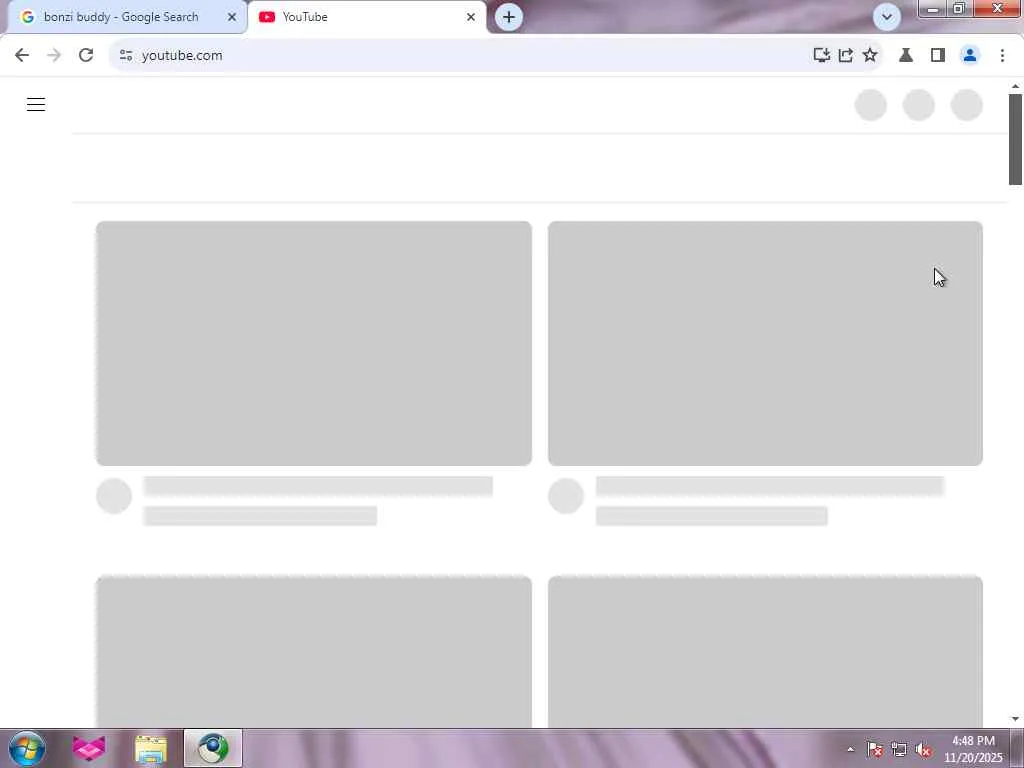The height and width of the screenshot is (768, 1024).
Task: Open the clock showing 4:48 PM
Action: (x=973, y=749)
